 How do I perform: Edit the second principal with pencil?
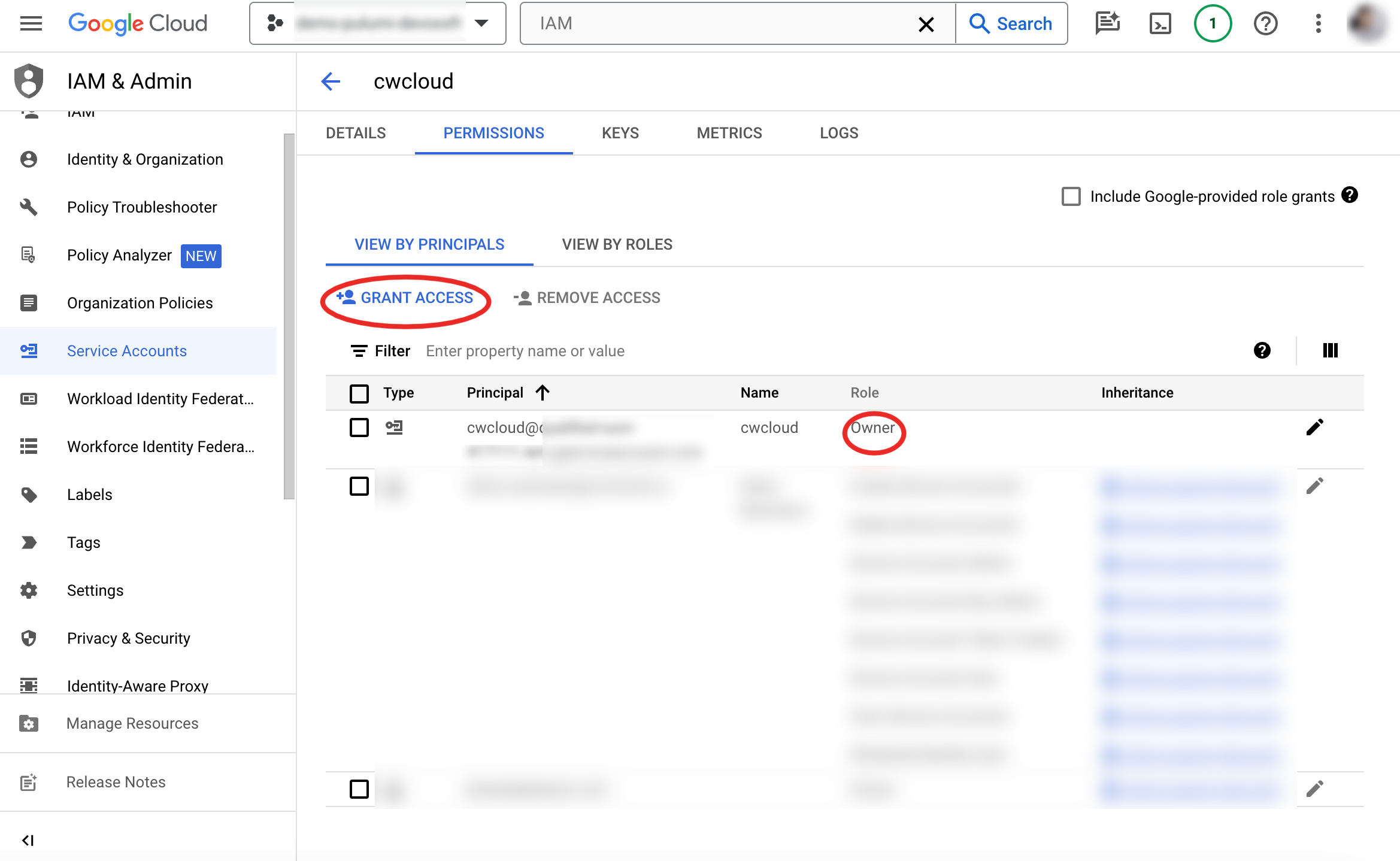[1314, 486]
